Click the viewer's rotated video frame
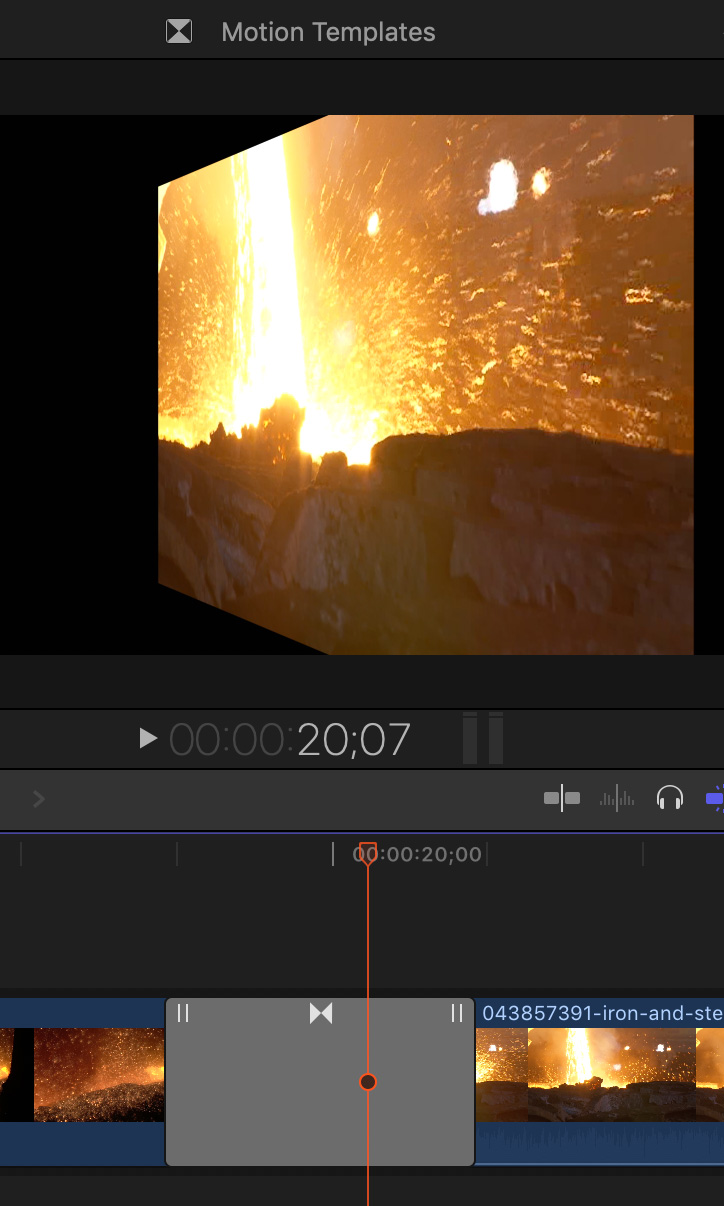 pyautogui.click(x=426, y=385)
